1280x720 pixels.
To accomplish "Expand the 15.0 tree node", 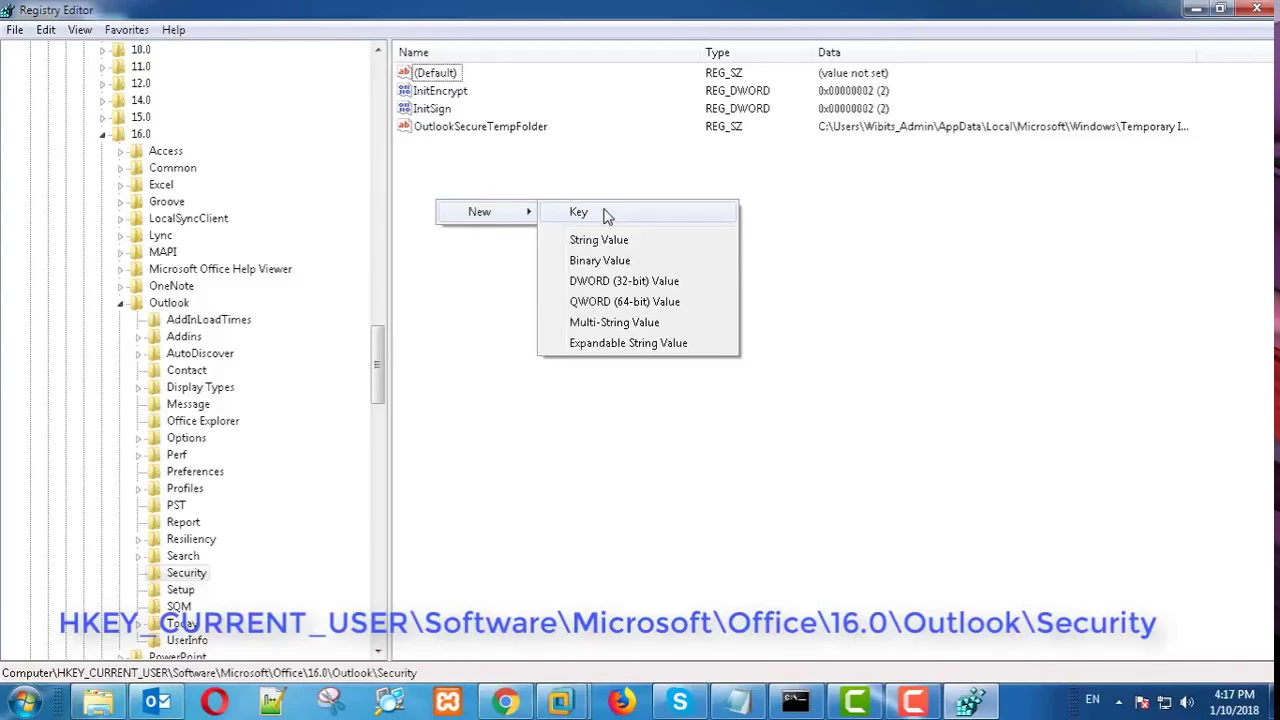I will click(x=103, y=117).
